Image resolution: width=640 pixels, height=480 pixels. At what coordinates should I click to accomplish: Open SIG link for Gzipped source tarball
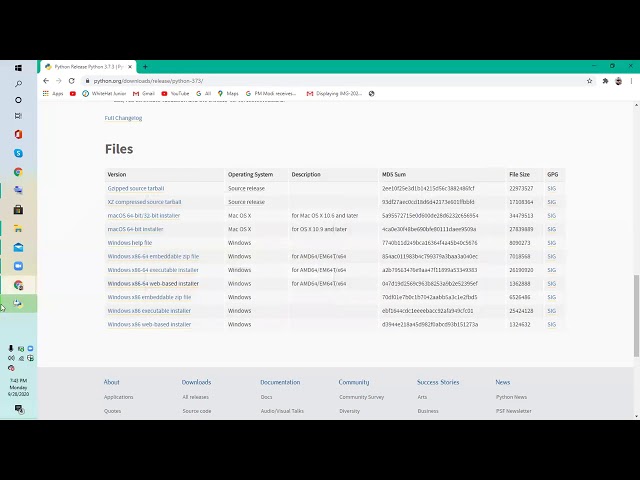tap(551, 188)
